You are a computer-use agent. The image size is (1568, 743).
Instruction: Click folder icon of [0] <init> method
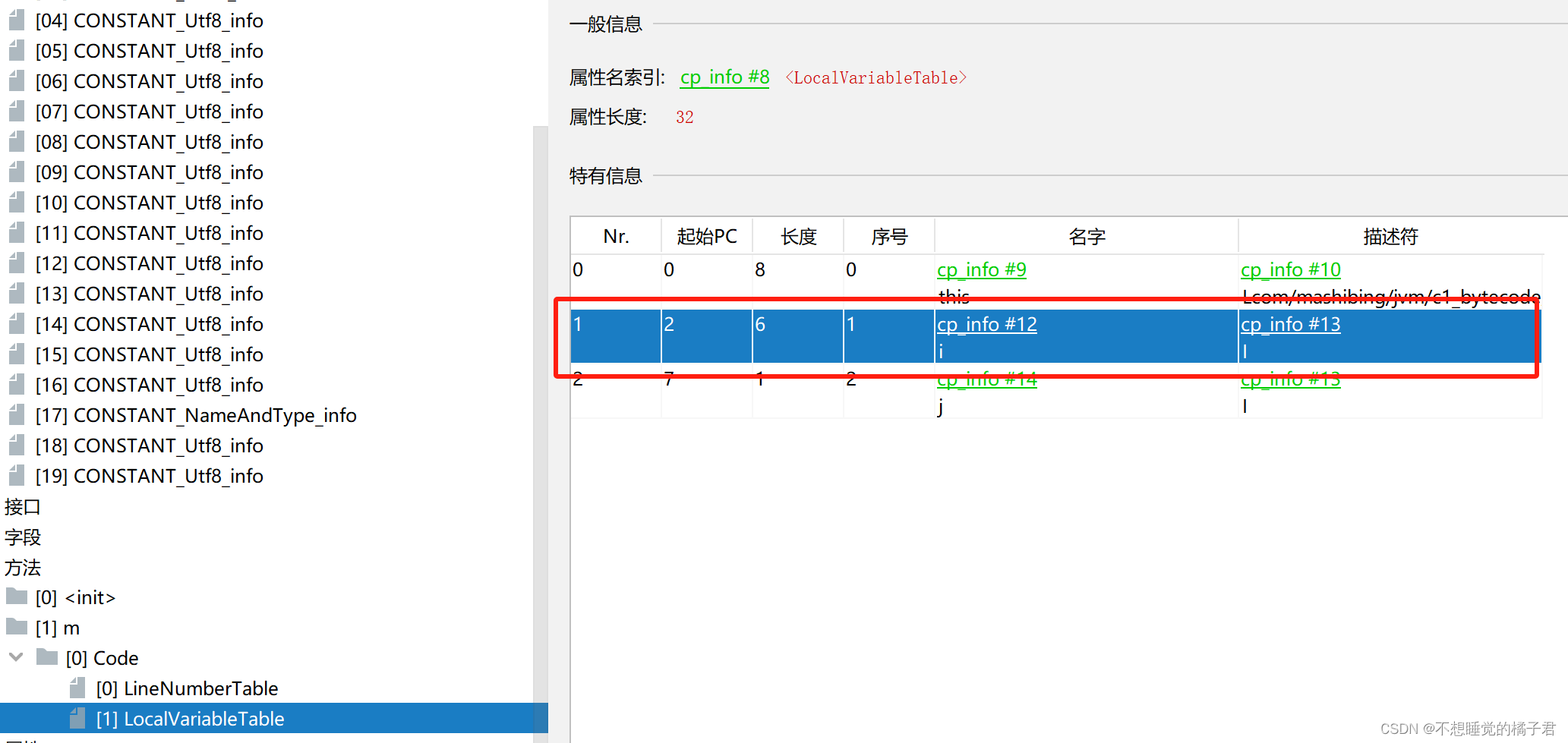(17, 597)
